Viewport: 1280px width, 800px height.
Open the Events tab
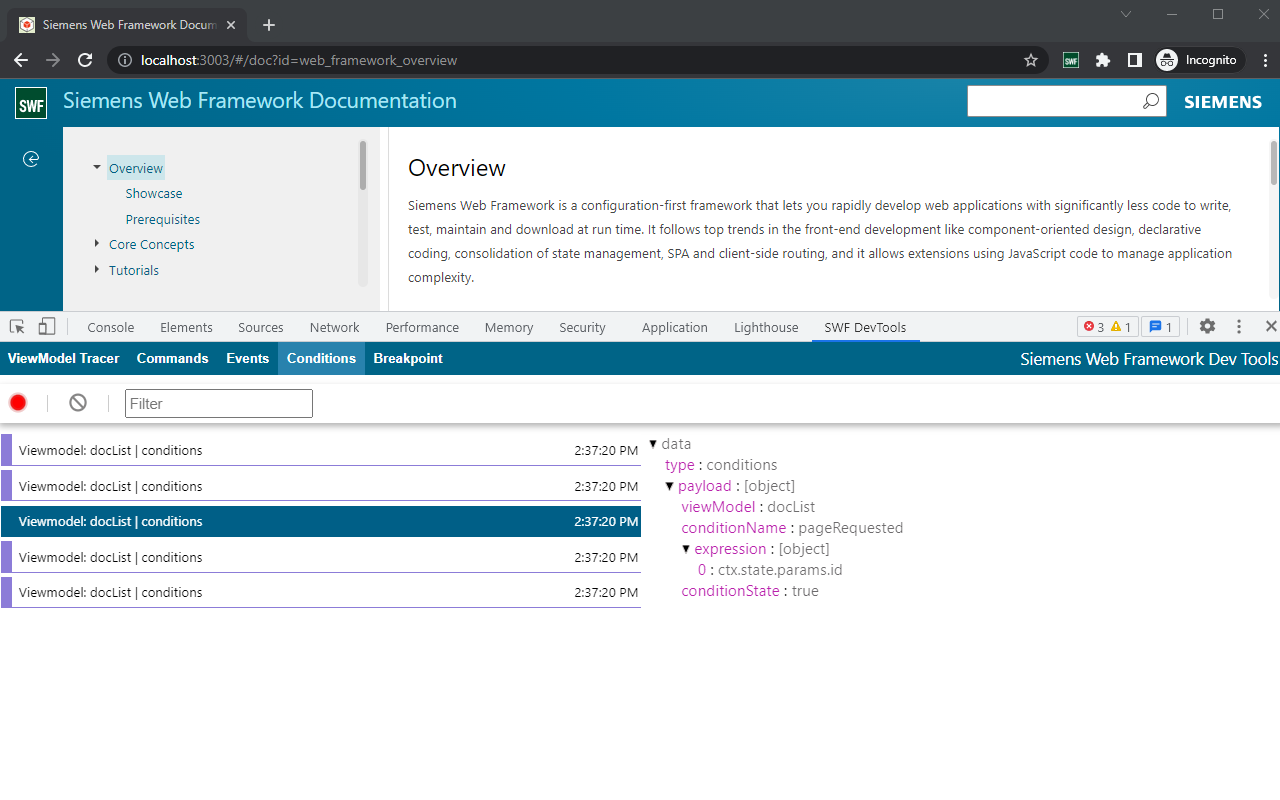click(248, 358)
